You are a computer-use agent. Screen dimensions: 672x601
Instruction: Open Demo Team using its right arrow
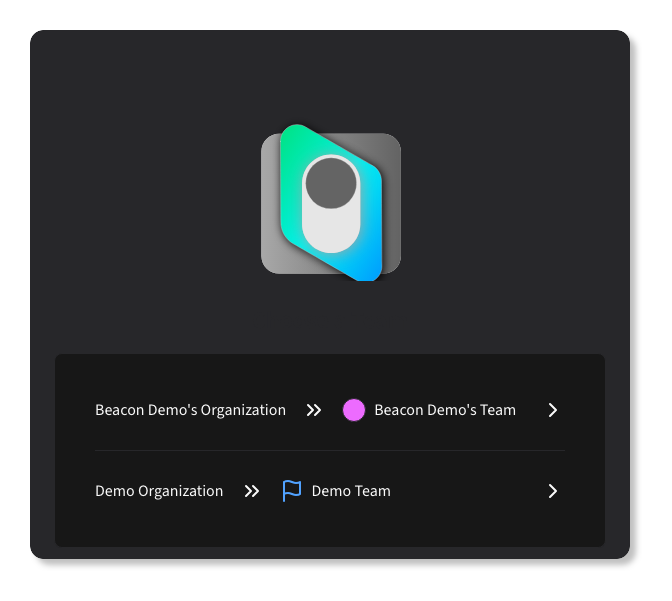point(553,491)
